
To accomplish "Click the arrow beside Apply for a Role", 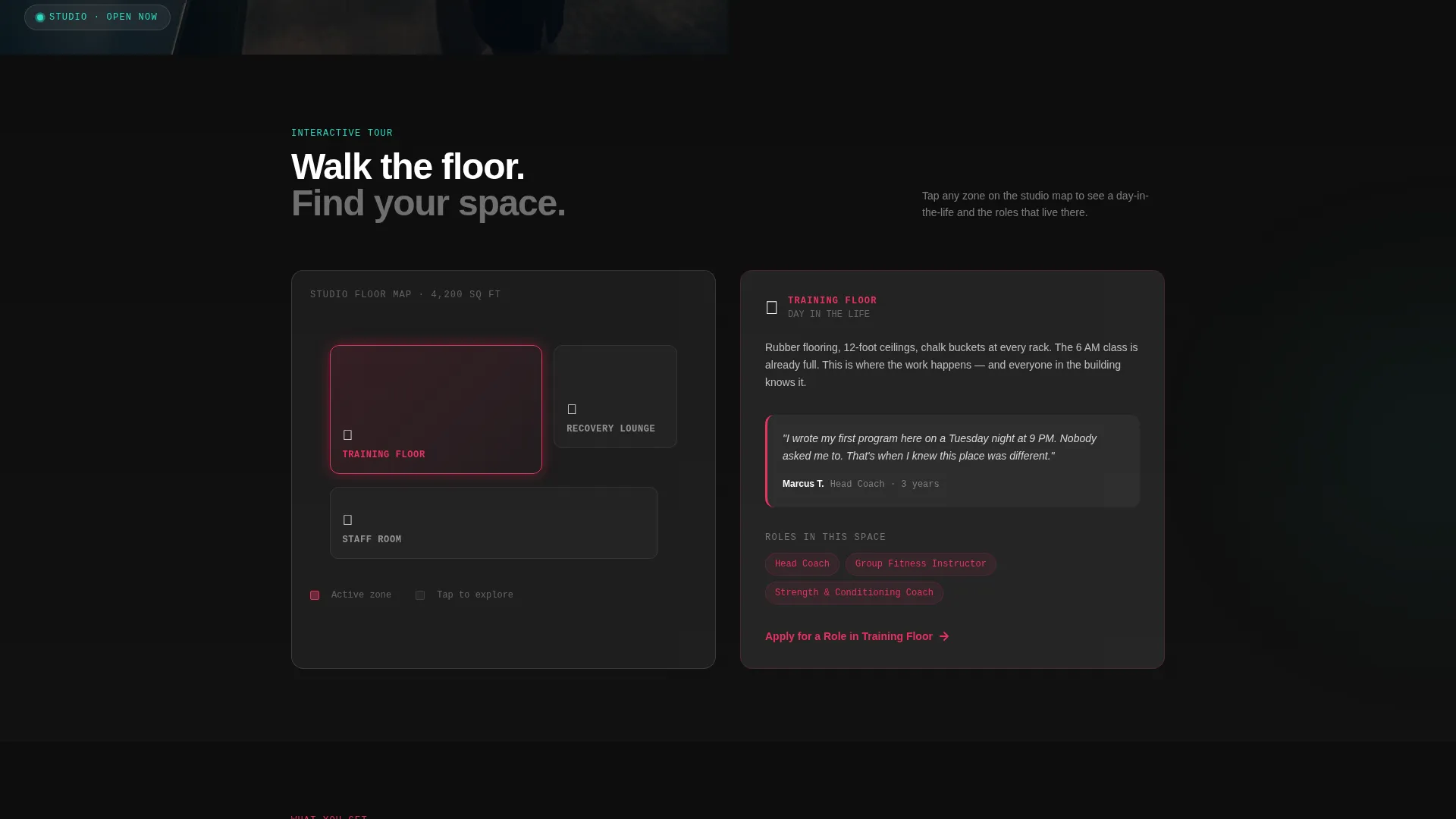I will click(x=944, y=636).
